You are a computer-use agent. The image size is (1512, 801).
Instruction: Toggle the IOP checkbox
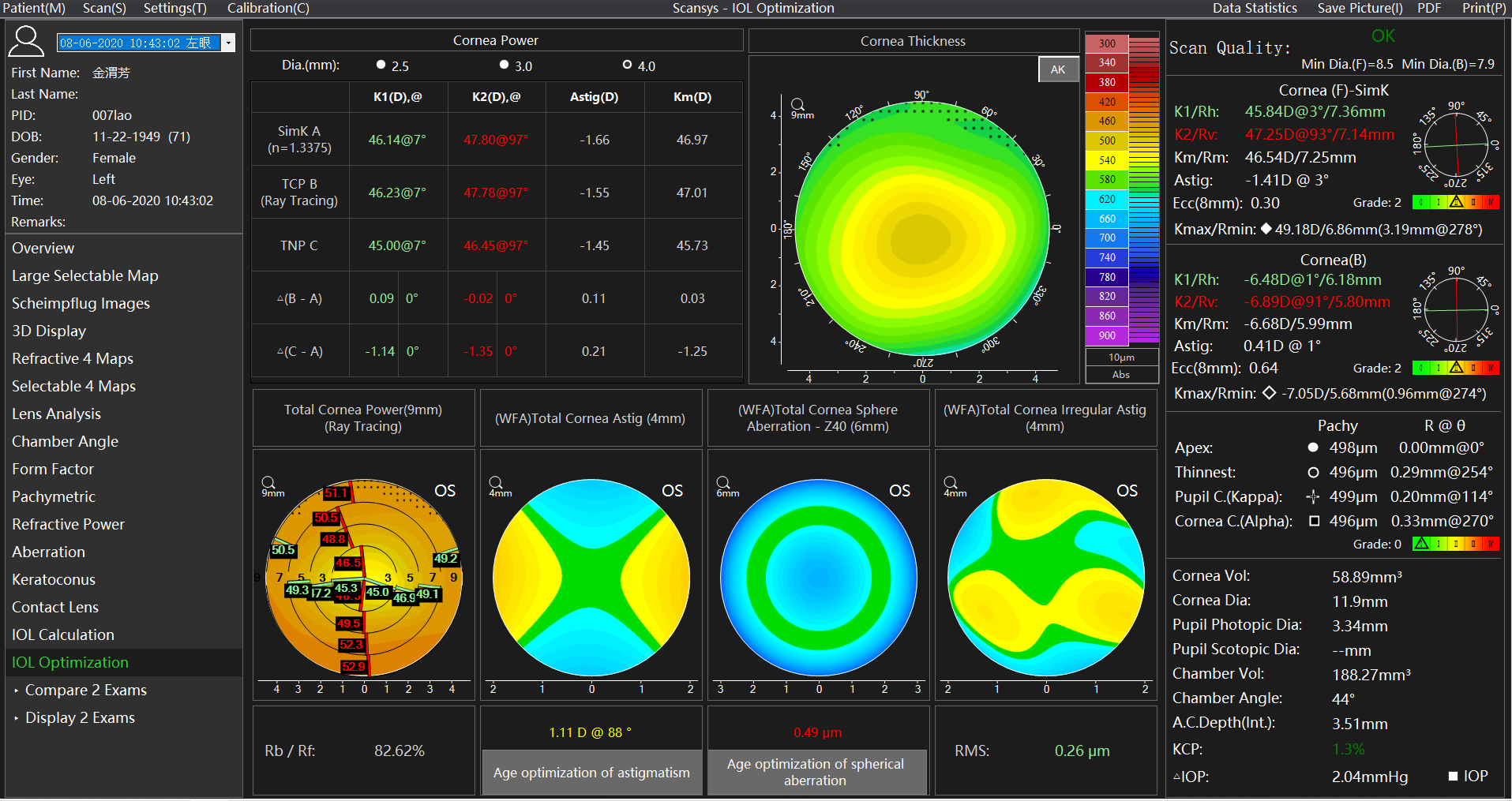coord(1453,777)
